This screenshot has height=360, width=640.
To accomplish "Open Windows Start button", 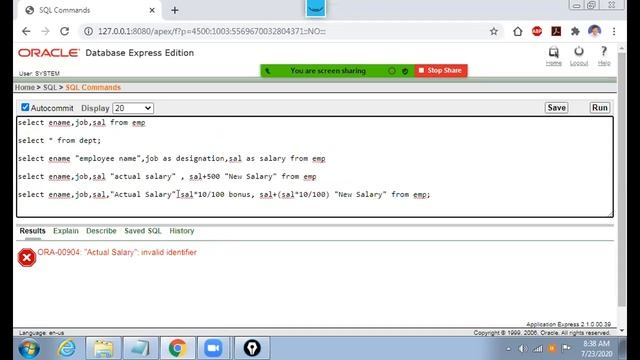I will coord(29,349).
